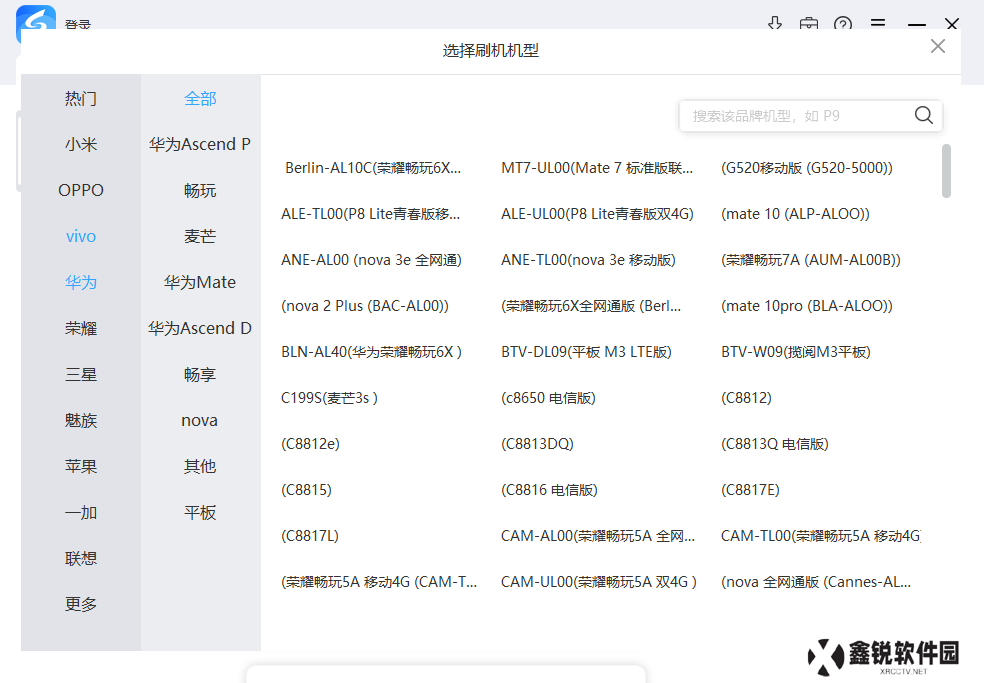Viewport: 984px width, 683px height.
Task: Select the 魅族 brand
Action: pos(81,421)
